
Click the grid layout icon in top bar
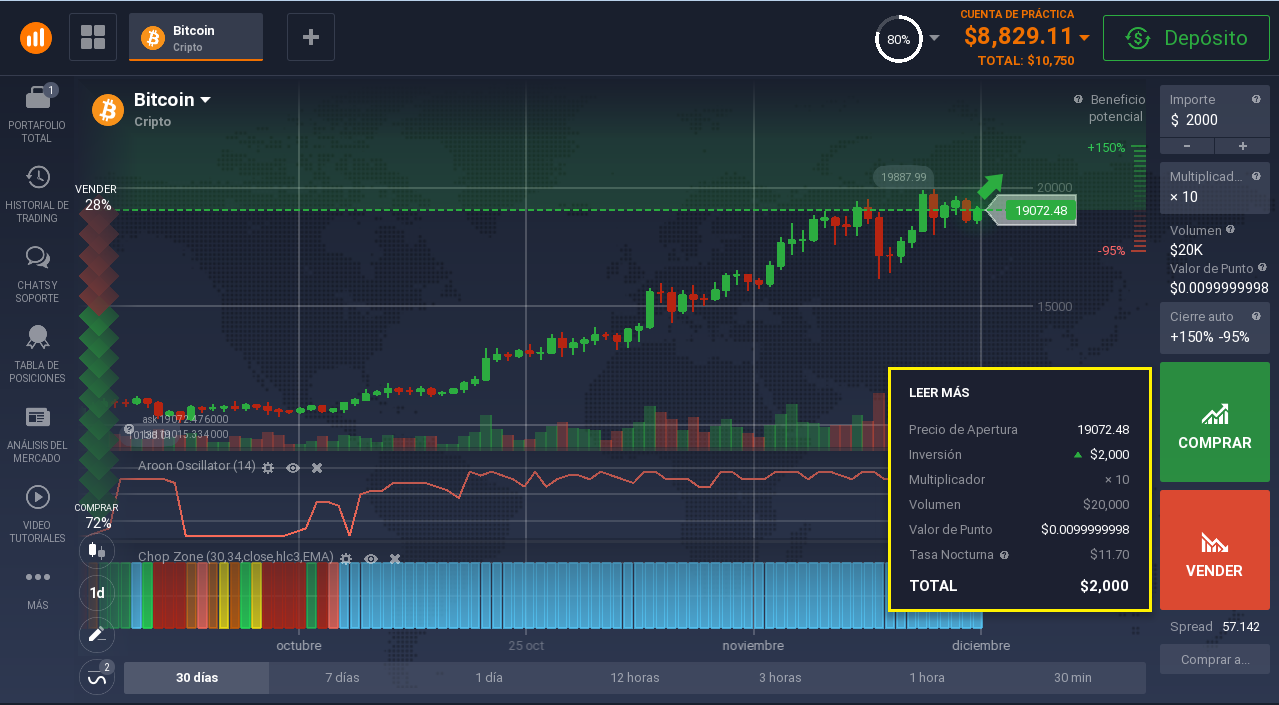pos(93,37)
